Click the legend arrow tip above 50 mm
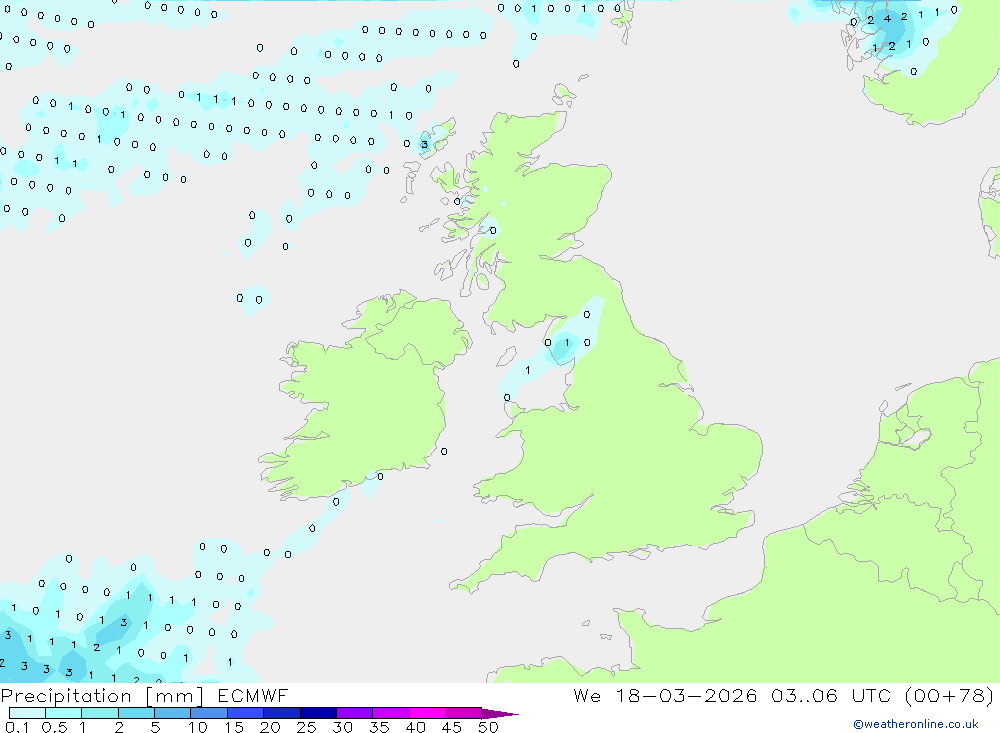The height and width of the screenshot is (733, 1000). (500, 714)
